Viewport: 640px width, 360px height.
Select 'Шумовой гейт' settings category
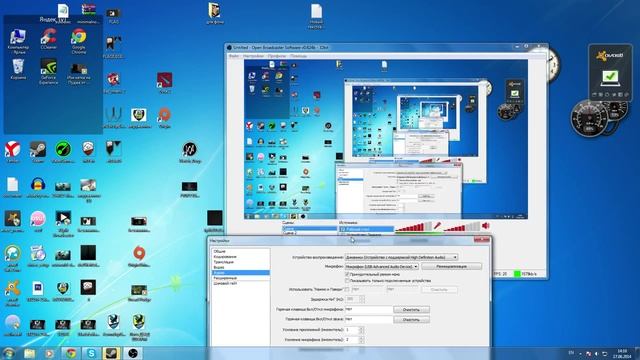coord(240,283)
